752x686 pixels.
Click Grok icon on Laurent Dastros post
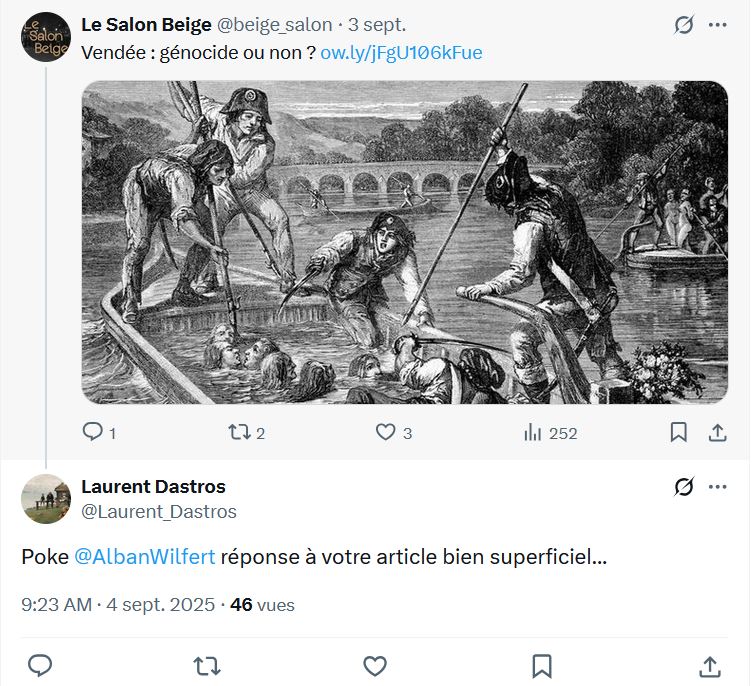[x=684, y=487]
